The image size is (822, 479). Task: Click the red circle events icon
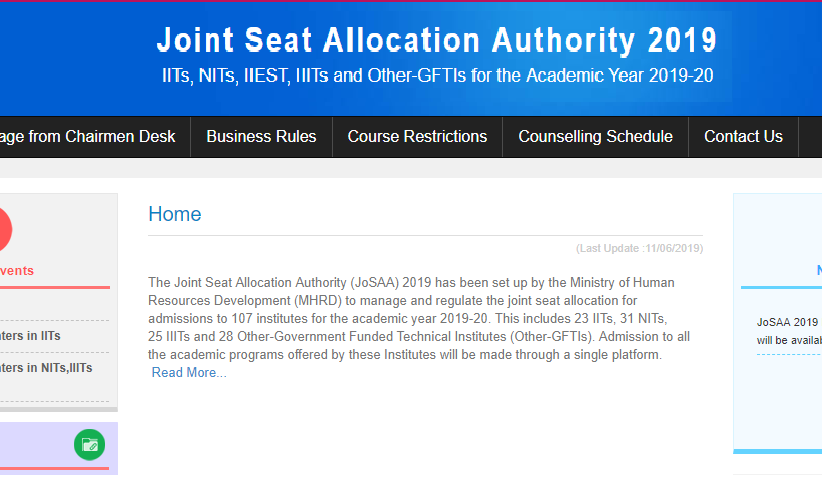pyautogui.click(x=2, y=229)
